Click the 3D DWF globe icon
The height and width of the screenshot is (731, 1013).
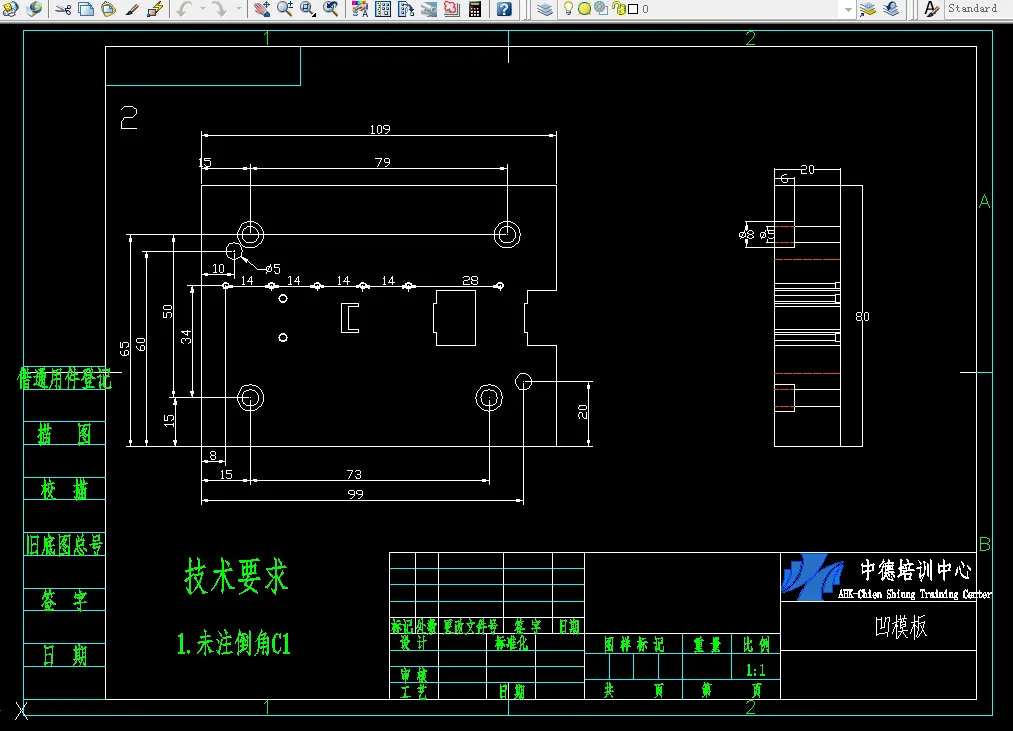34,8
